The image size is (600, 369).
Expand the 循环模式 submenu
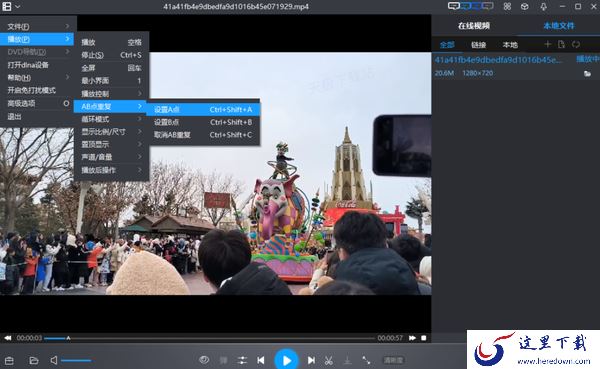(111, 119)
